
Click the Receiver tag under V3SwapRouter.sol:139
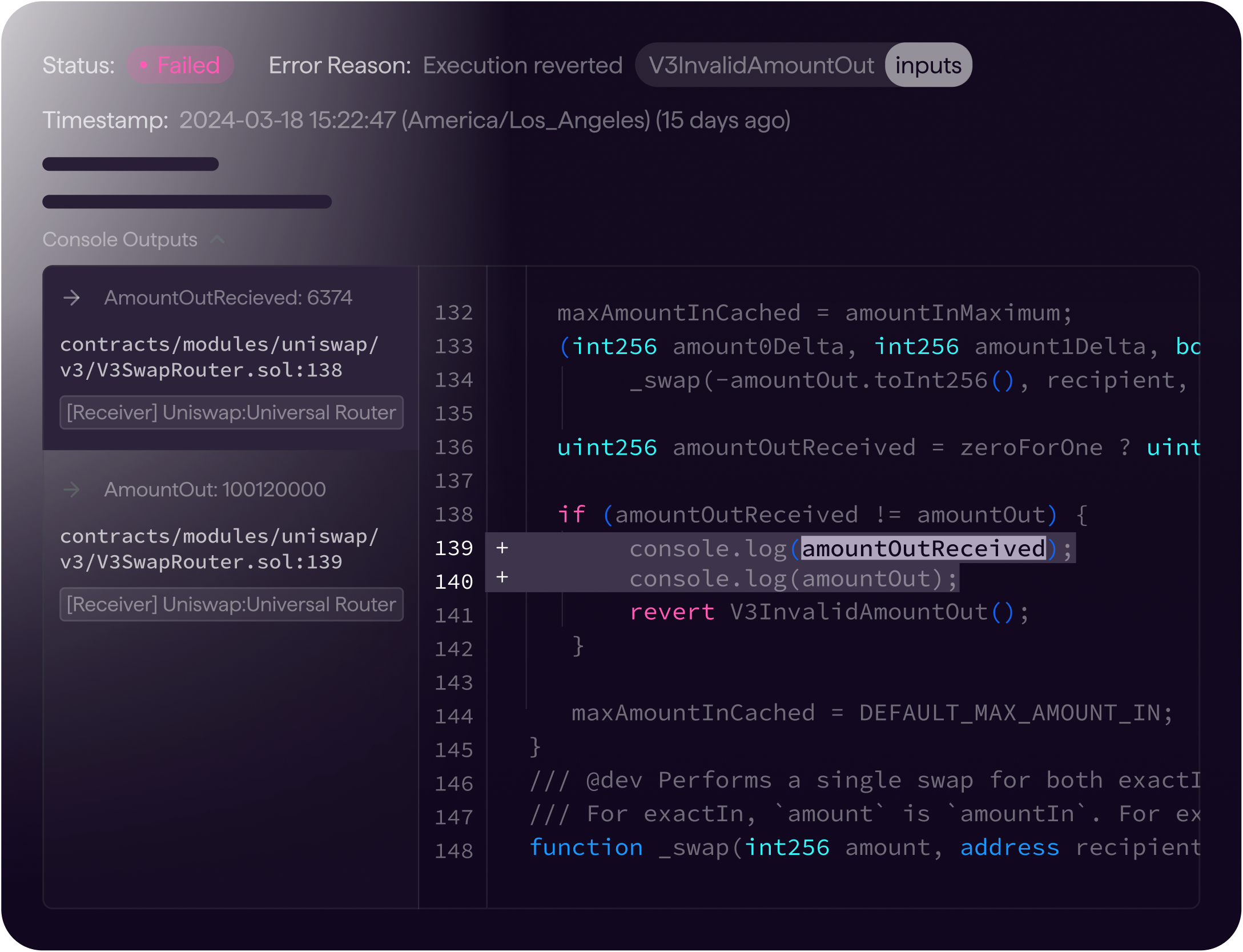tap(231, 604)
